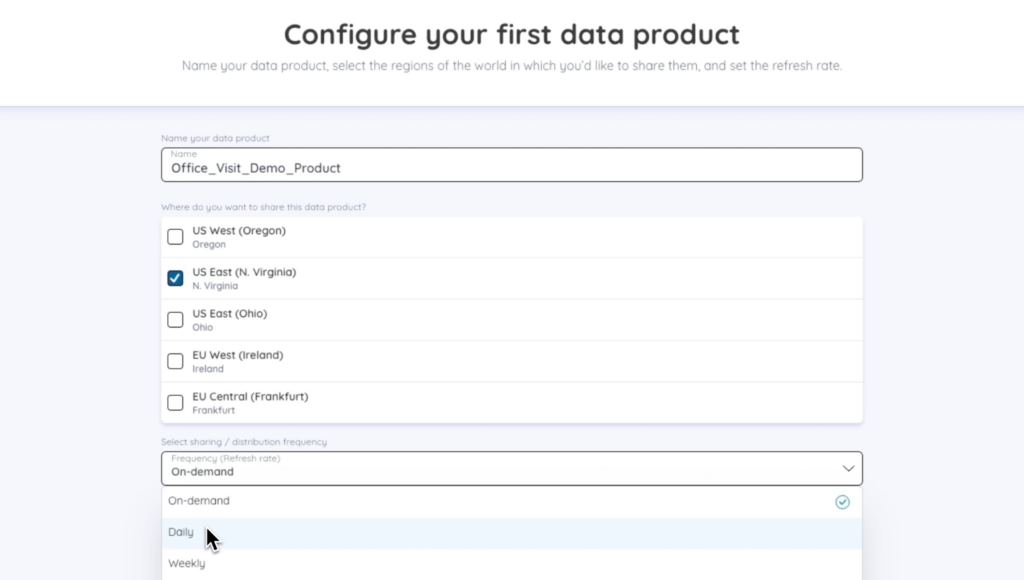Tick the US East (Ohio) checkbox
Screen dimensions: 1024x580
[175, 319]
